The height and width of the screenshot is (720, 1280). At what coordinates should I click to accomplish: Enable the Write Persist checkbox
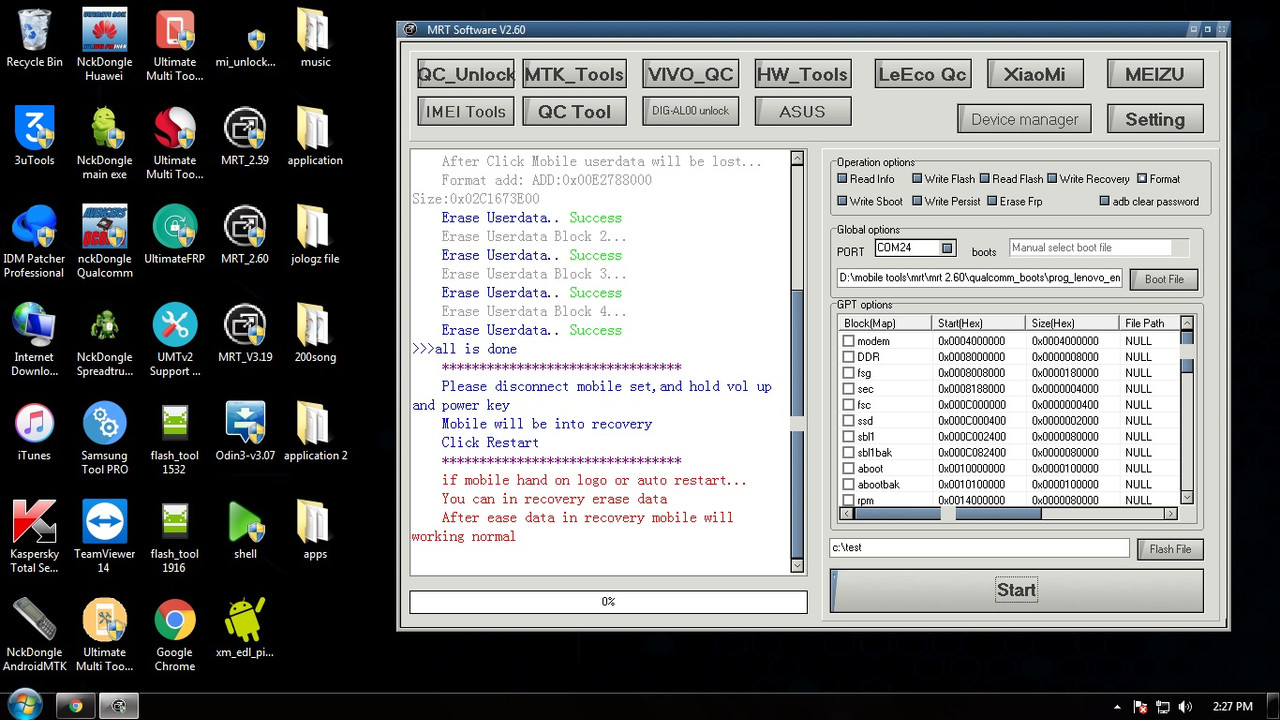917,201
